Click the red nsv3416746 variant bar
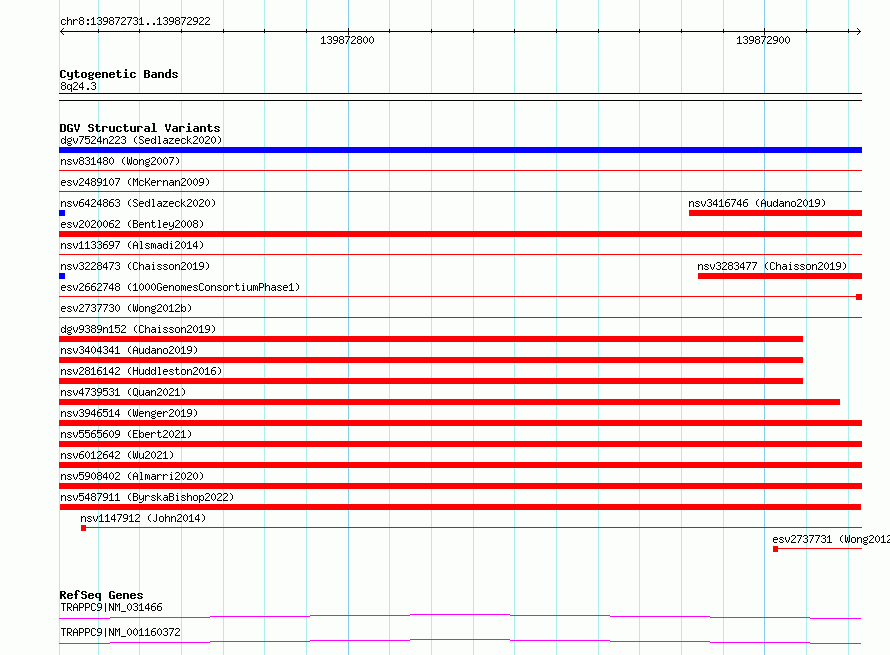Image resolution: width=890 pixels, height=655 pixels. (775, 213)
